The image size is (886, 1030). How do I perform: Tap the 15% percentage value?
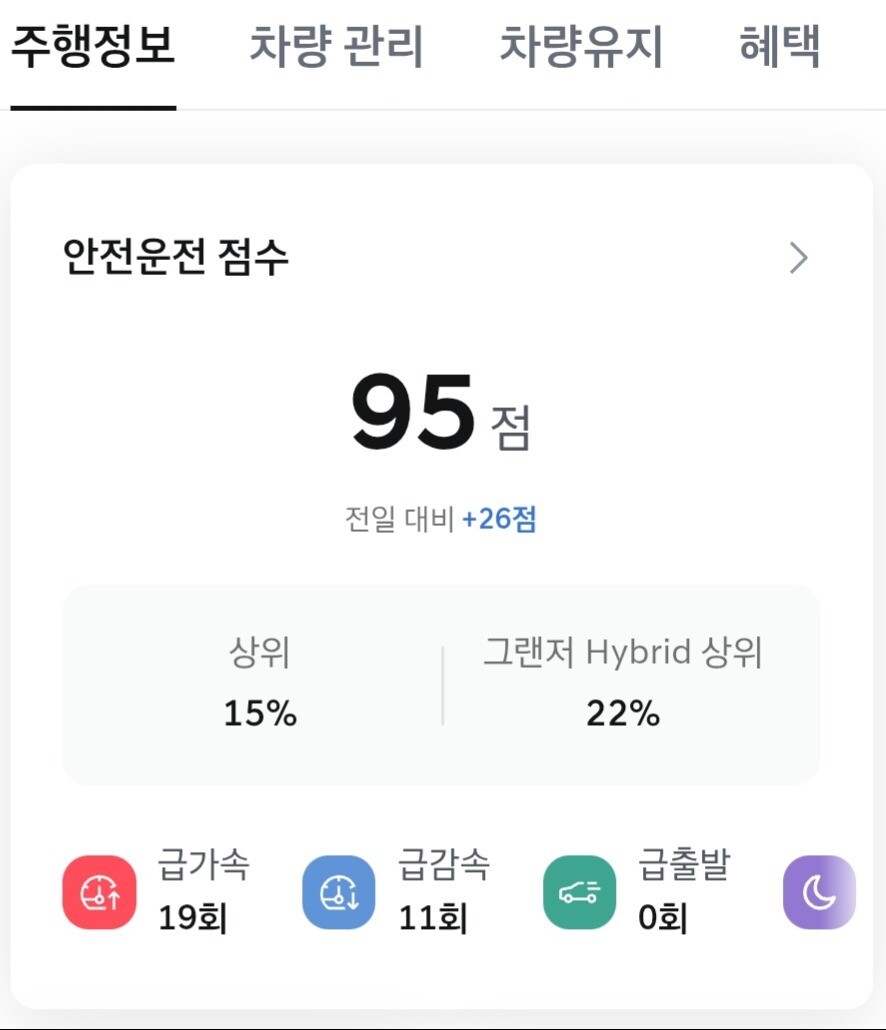[259, 714]
